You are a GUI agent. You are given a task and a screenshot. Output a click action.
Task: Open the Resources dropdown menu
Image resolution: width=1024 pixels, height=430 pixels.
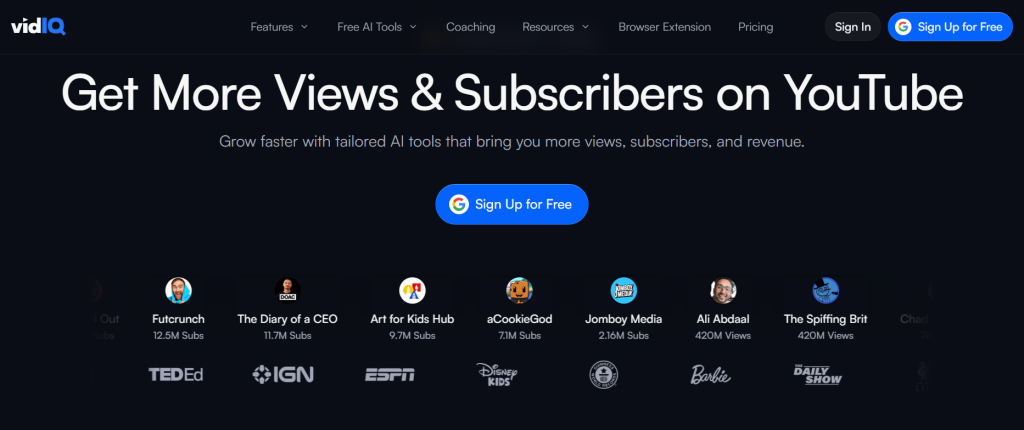click(556, 27)
